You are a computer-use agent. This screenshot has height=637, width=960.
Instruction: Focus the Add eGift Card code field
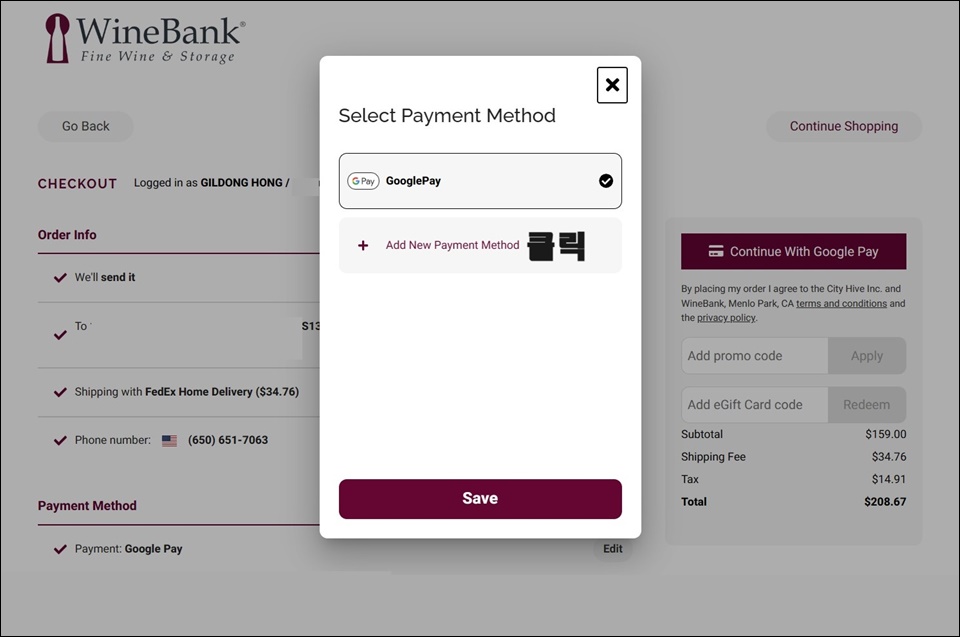point(755,405)
